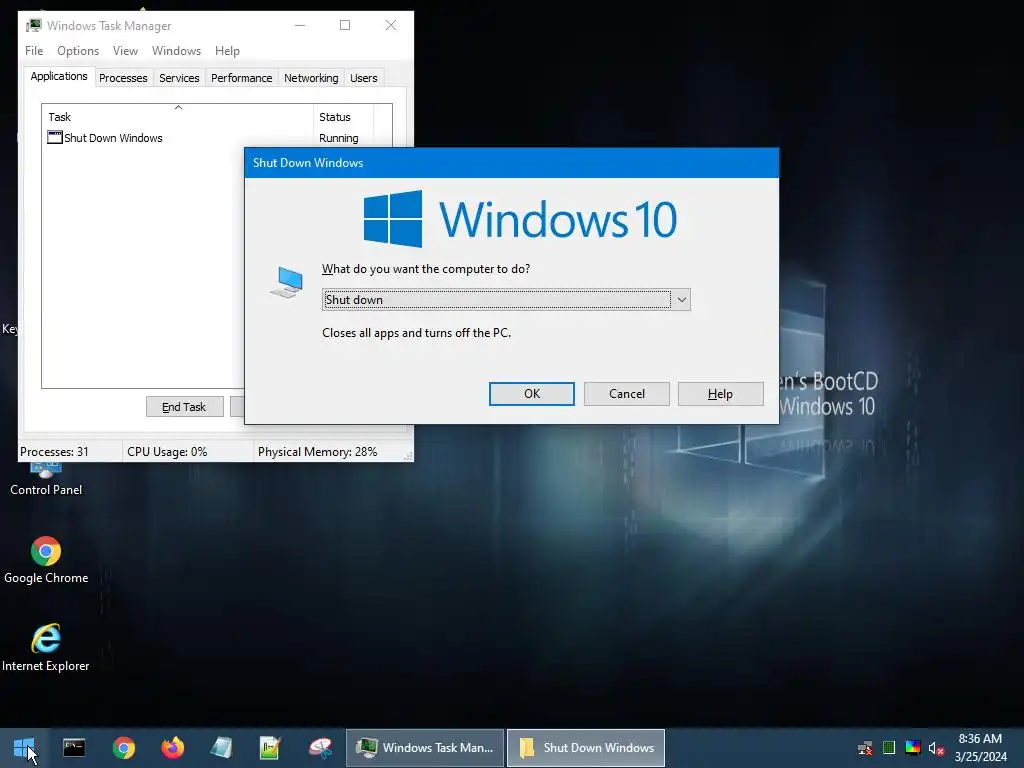The height and width of the screenshot is (768, 1024).
Task: Click the blue notebook taskbar icon
Action: (x=221, y=748)
